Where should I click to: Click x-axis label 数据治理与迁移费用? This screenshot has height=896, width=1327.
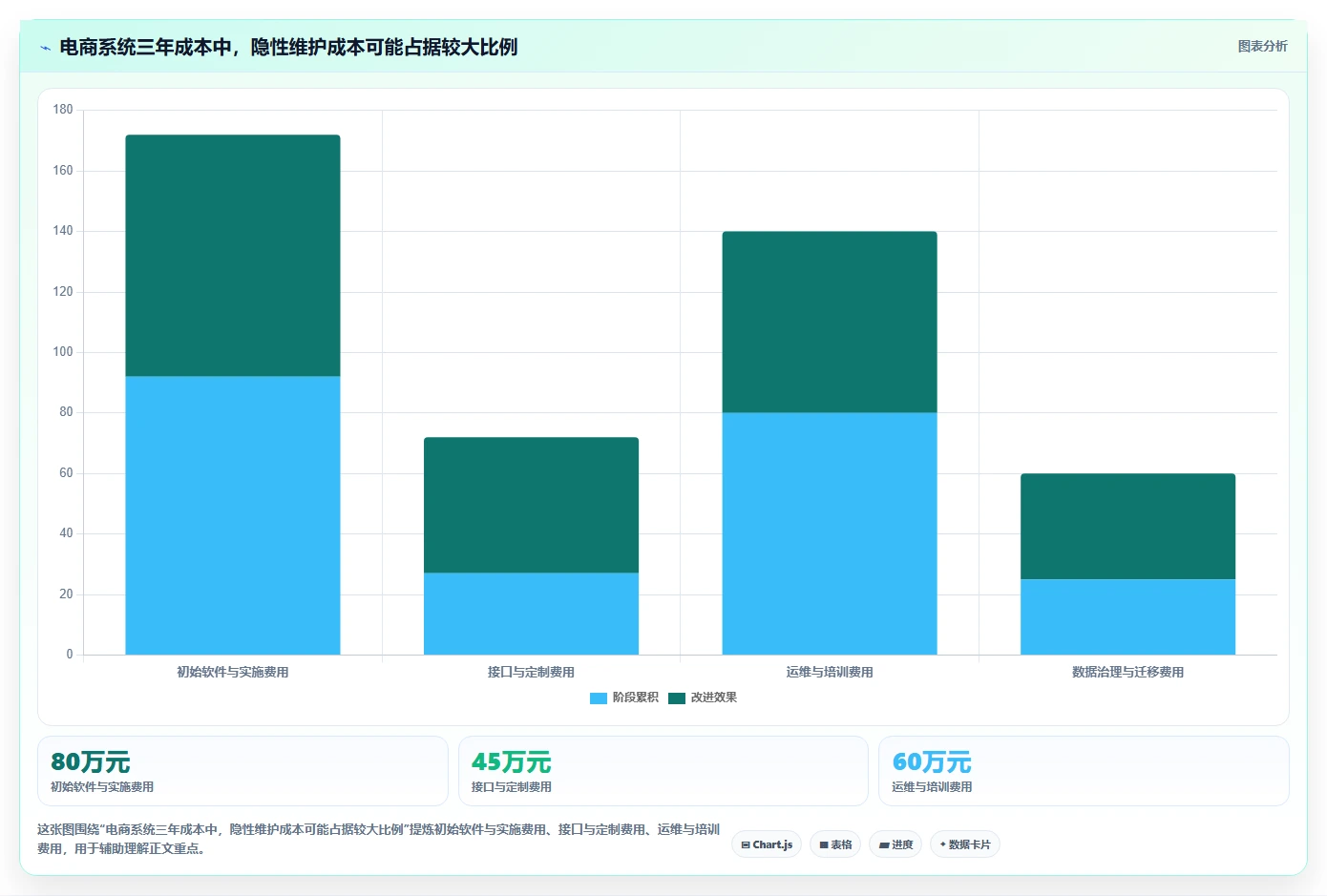click(x=1127, y=672)
